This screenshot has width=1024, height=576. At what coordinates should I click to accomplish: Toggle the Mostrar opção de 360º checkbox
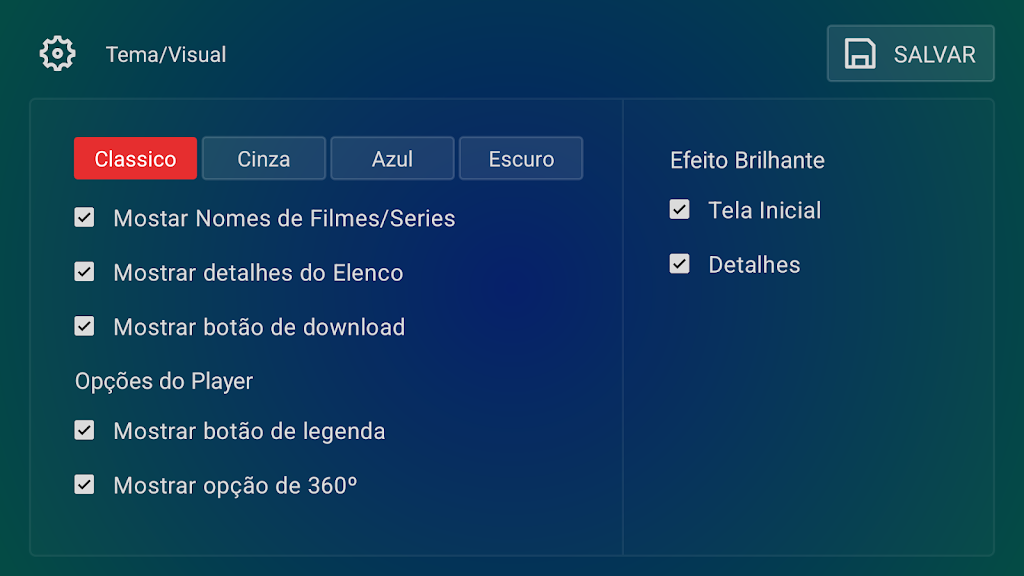[x=85, y=485]
